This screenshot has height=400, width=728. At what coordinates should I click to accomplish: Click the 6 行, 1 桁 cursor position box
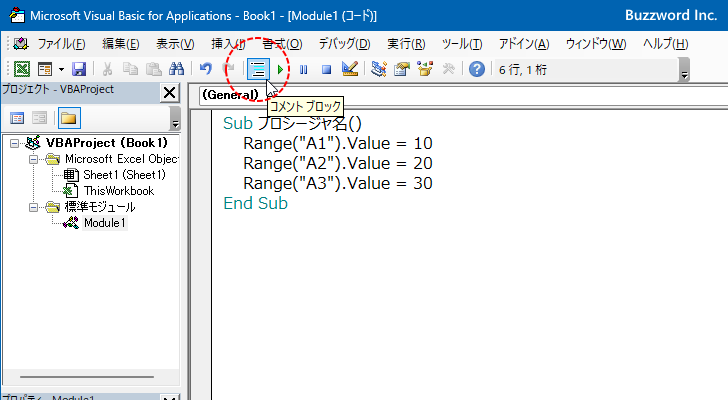[585, 70]
